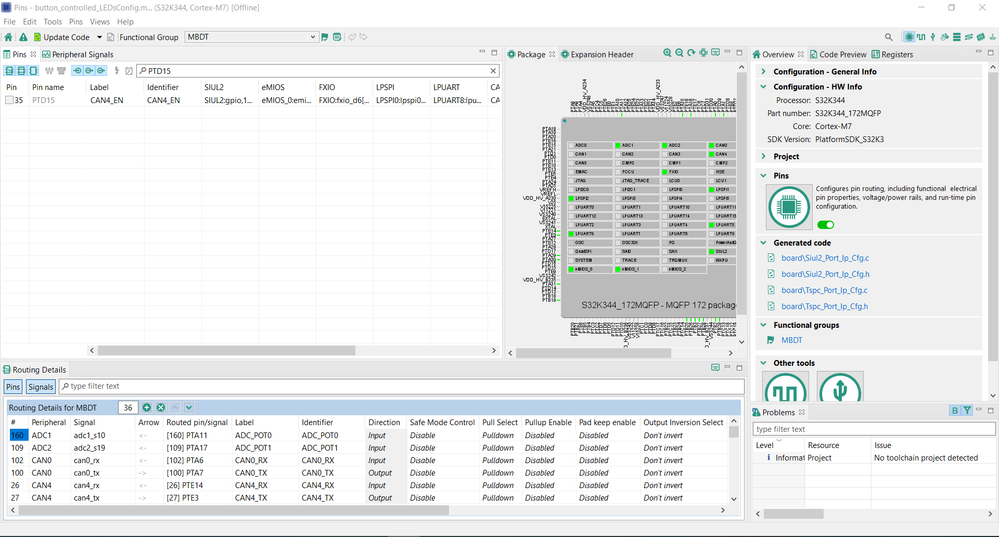Image resolution: width=999 pixels, height=537 pixels.
Task: Move routing row down with arrow icon
Action: 189,408
